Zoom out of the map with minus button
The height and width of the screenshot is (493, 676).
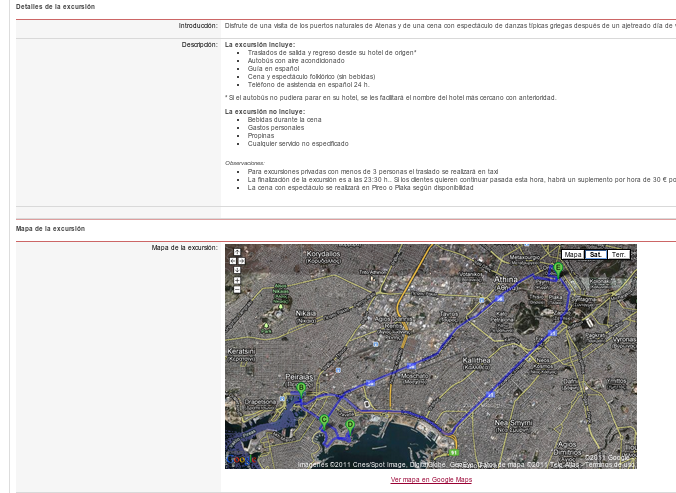tap(236, 292)
